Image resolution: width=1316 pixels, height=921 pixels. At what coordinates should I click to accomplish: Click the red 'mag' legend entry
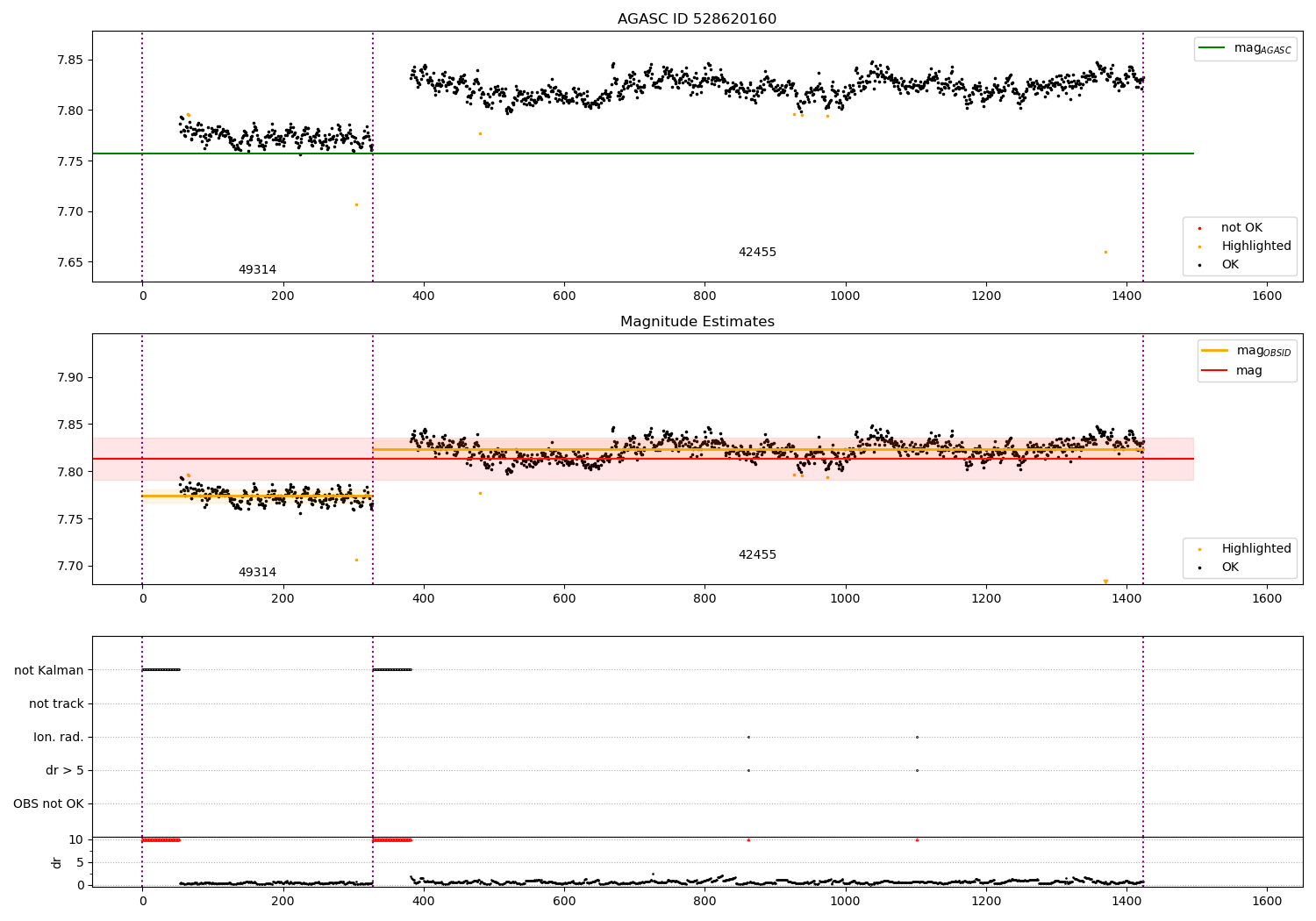coord(1233,370)
